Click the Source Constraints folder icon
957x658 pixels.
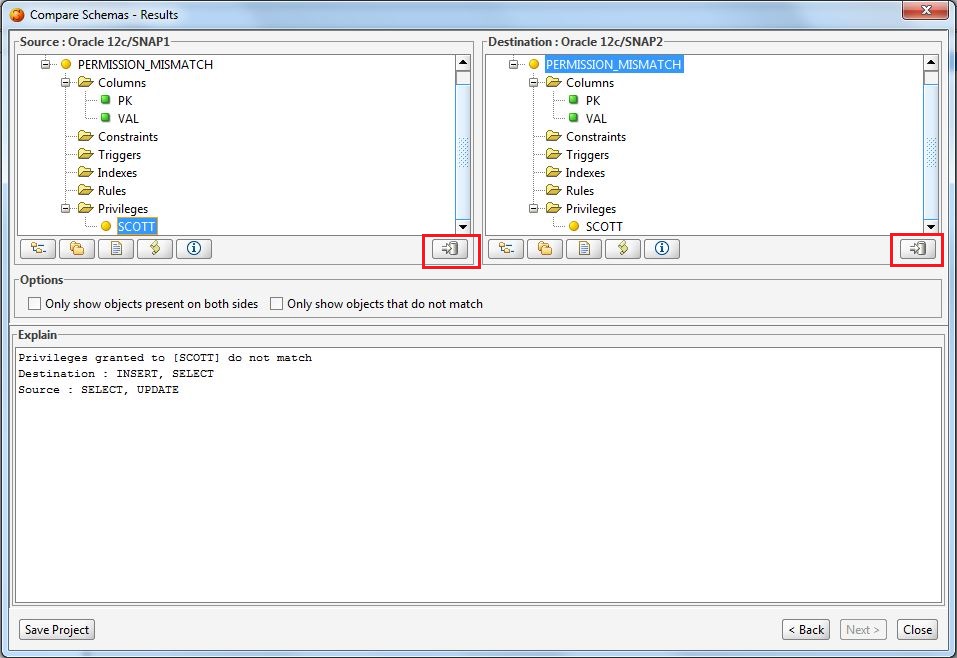(85, 136)
